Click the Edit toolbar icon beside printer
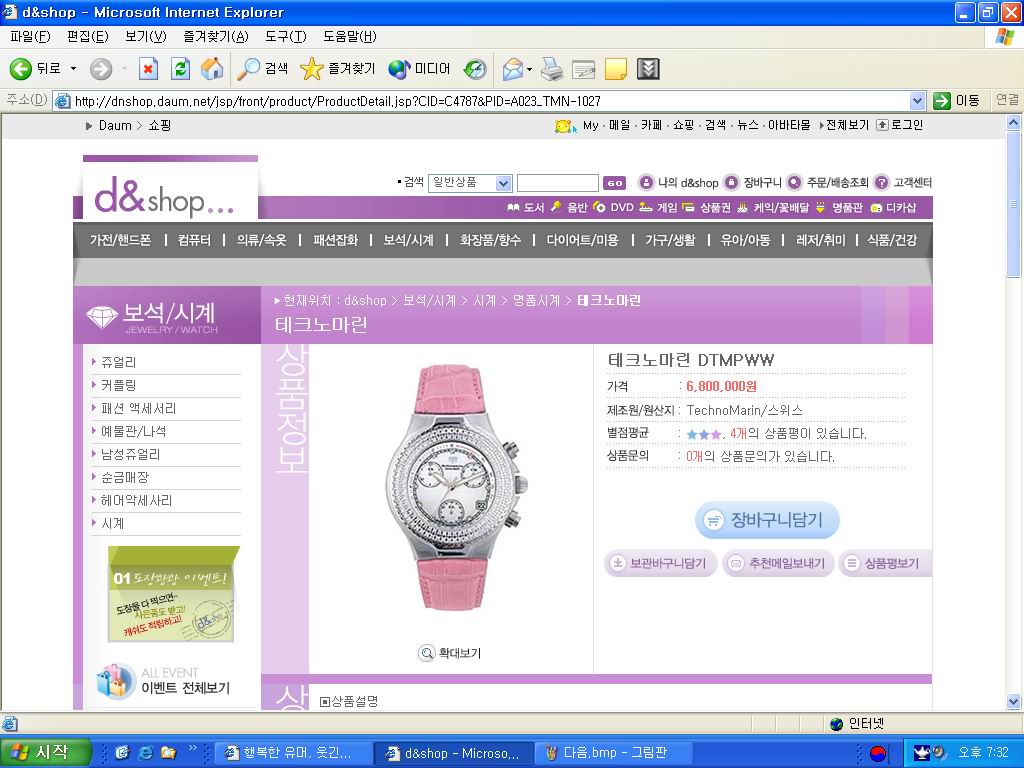Viewport: 1024px width, 768px height. pyautogui.click(x=583, y=69)
